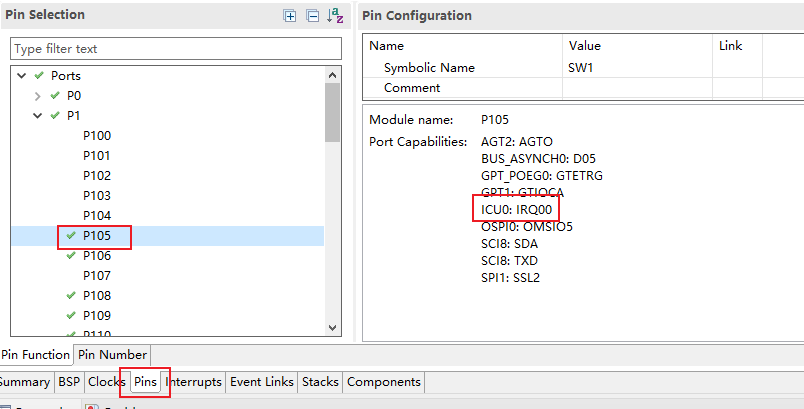Select pin P100 in the tree
Viewport: 804px width, 409px height.
click(97, 136)
